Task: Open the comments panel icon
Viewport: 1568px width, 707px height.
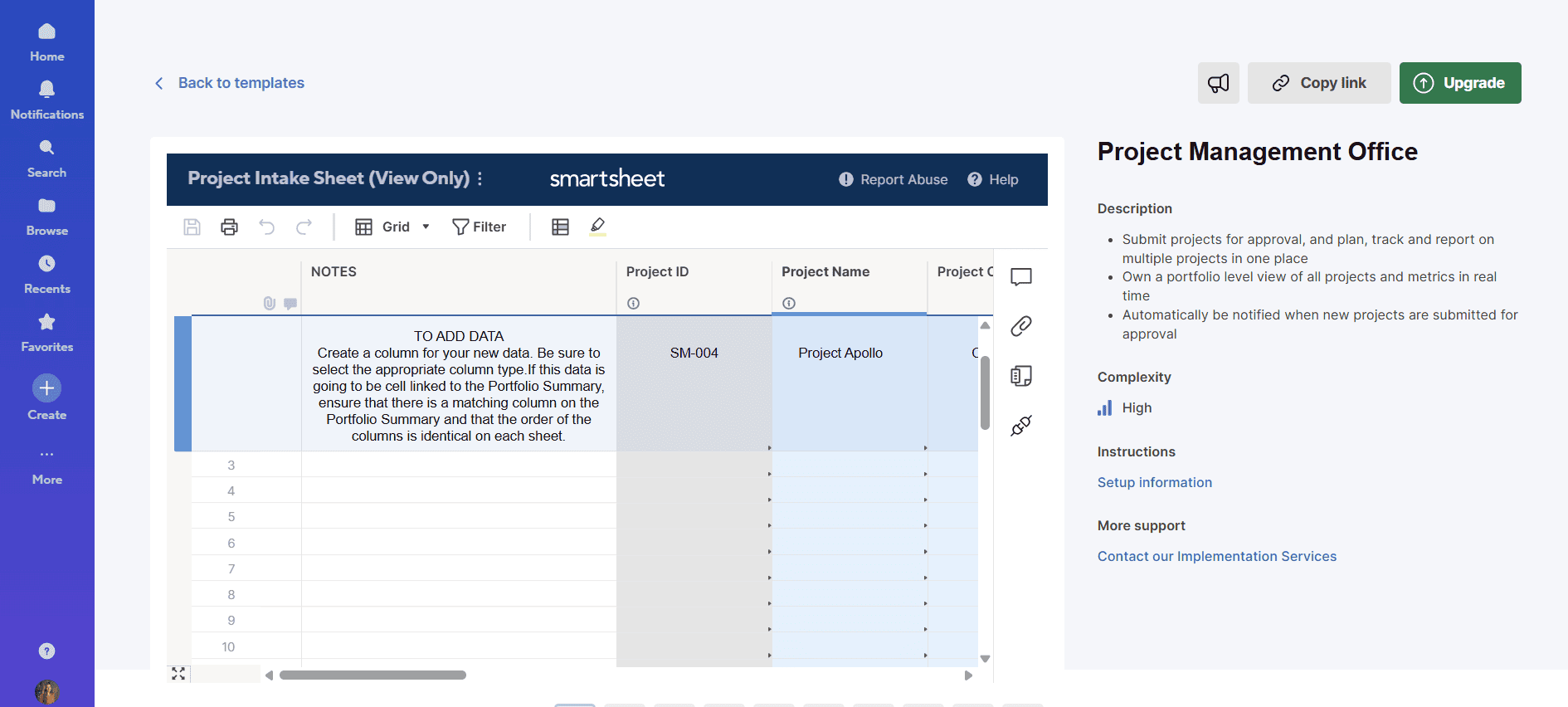Action: [x=1020, y=276]
